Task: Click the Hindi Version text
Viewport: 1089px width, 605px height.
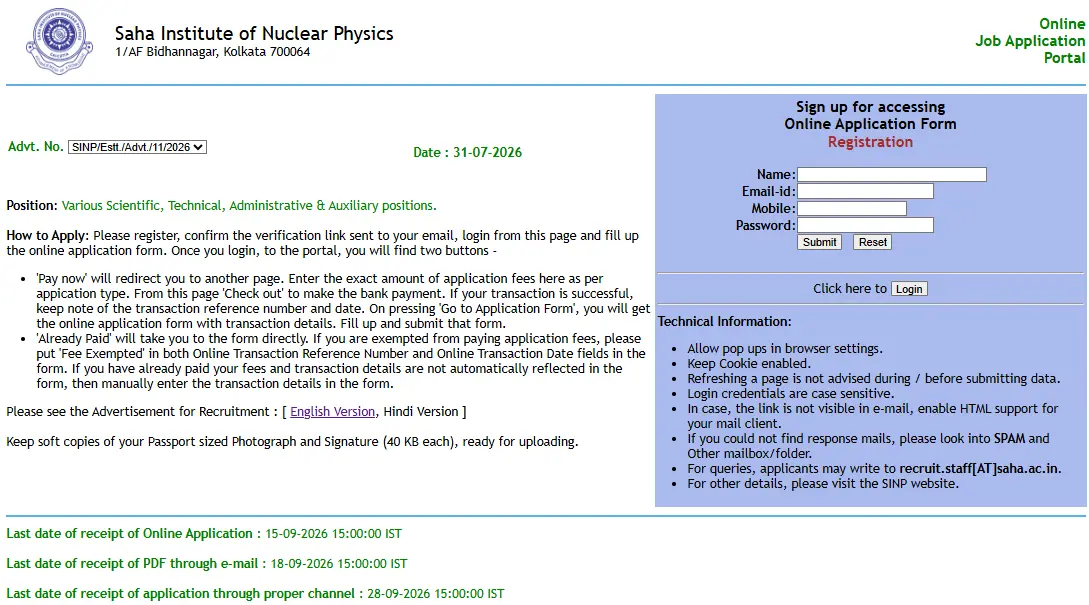Action: (421, 412)
